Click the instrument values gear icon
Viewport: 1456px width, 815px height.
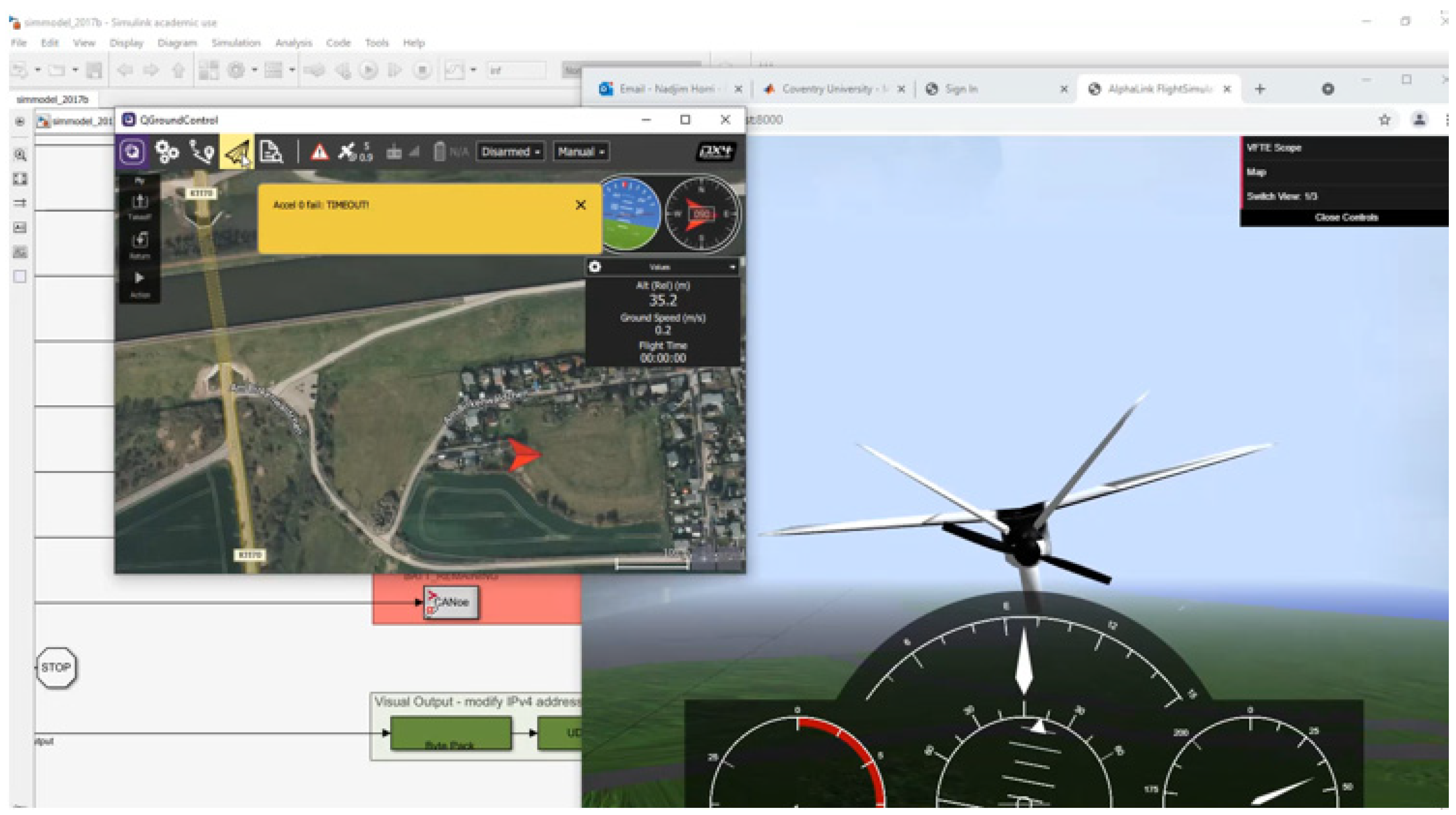point(595,267)
